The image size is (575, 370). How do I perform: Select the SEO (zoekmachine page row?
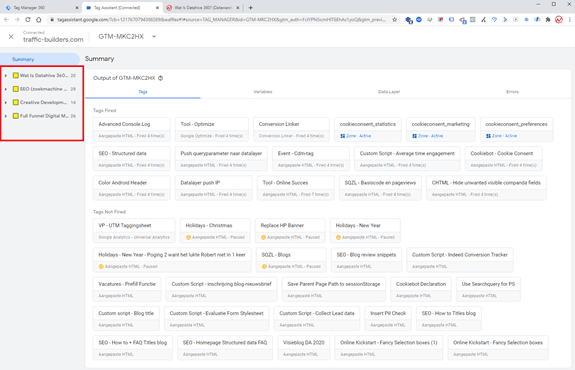(44, 89)
